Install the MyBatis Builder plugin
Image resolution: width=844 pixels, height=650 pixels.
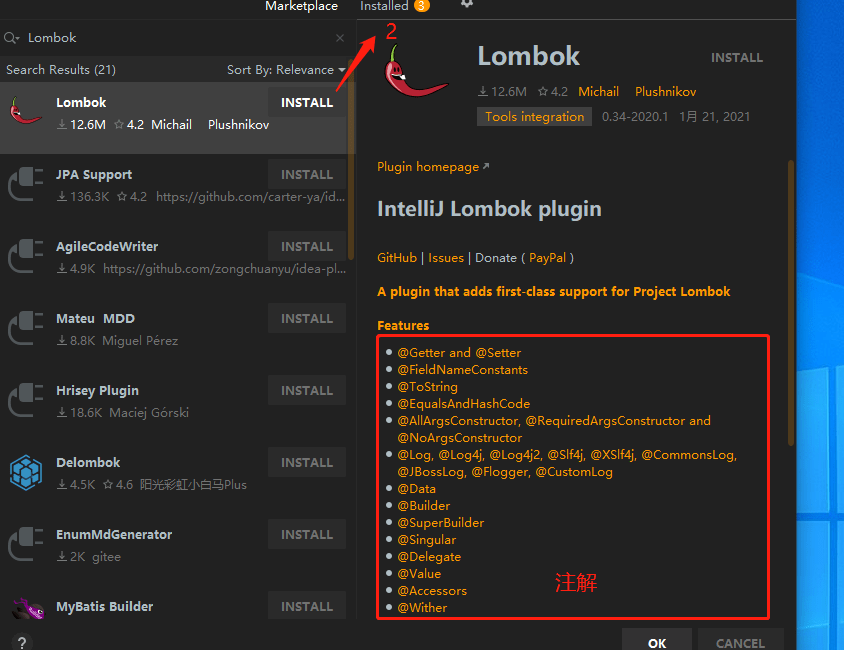(307, 606)
